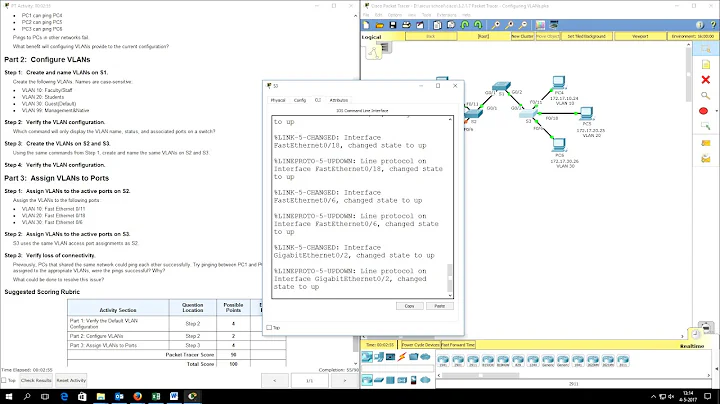Image resolution: width=720 pixels, height=404 pixels.
Task: Toggle the Top checkbox in S3 window
Action: pyautogui.click(x=269, y=327)
